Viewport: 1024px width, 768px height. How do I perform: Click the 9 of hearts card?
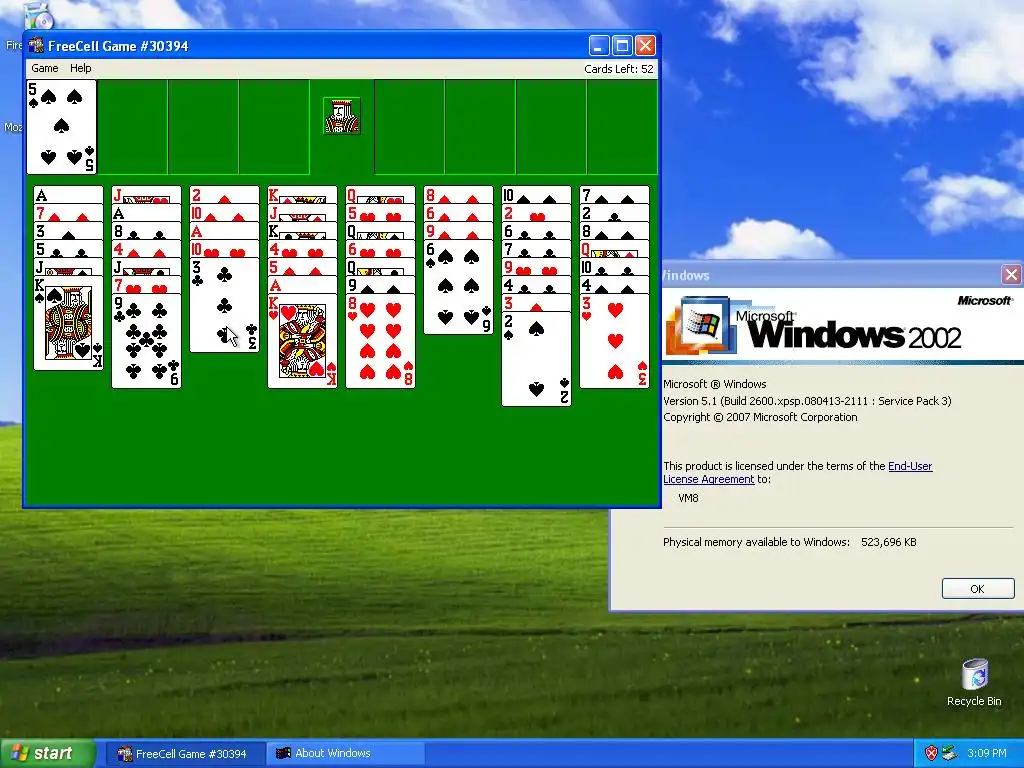point(536,266)
